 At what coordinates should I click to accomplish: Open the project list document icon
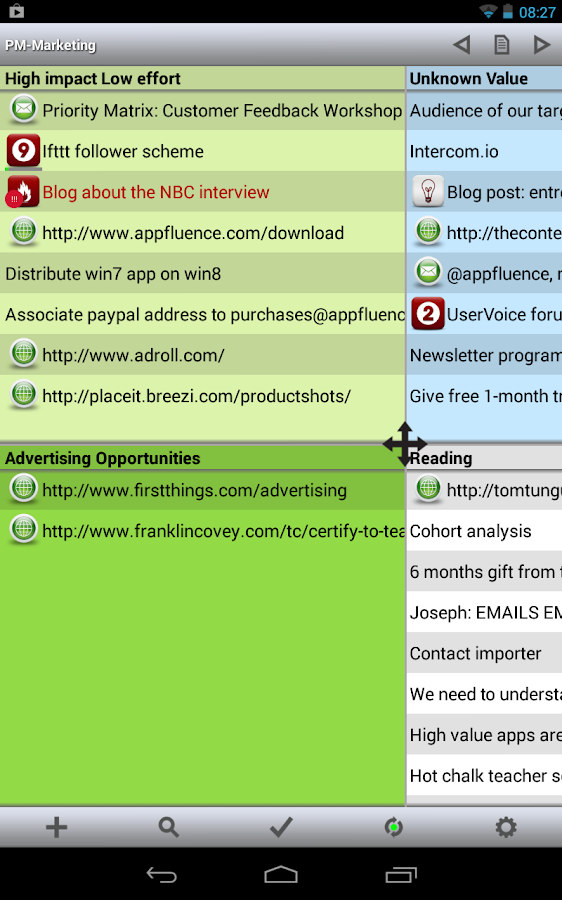click(502, 45)
